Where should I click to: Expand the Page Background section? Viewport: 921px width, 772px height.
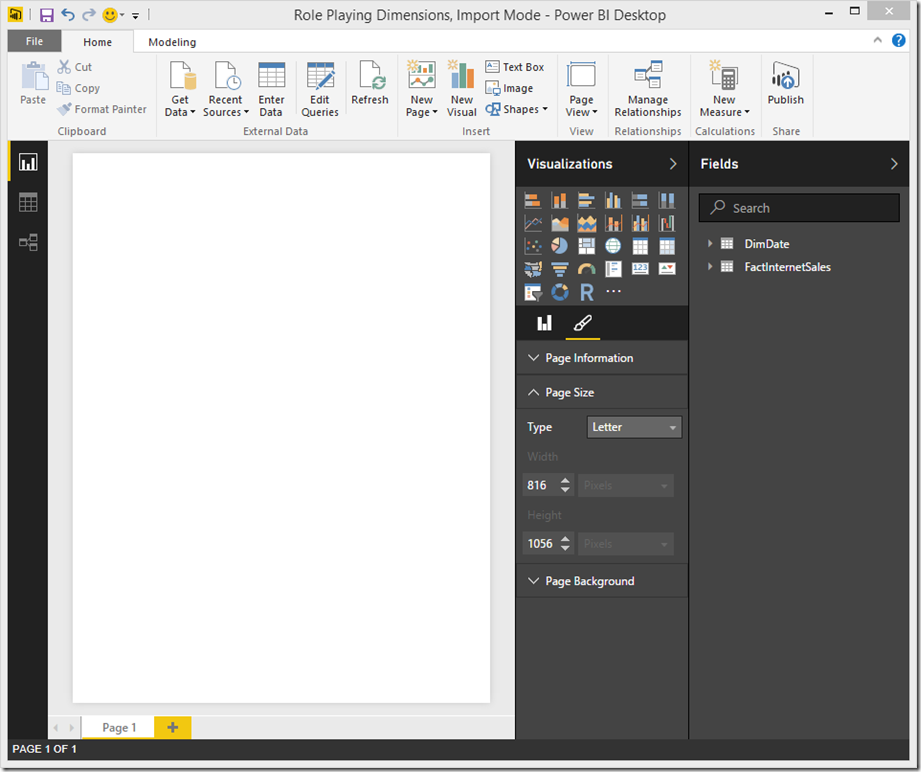click(601, 581)
